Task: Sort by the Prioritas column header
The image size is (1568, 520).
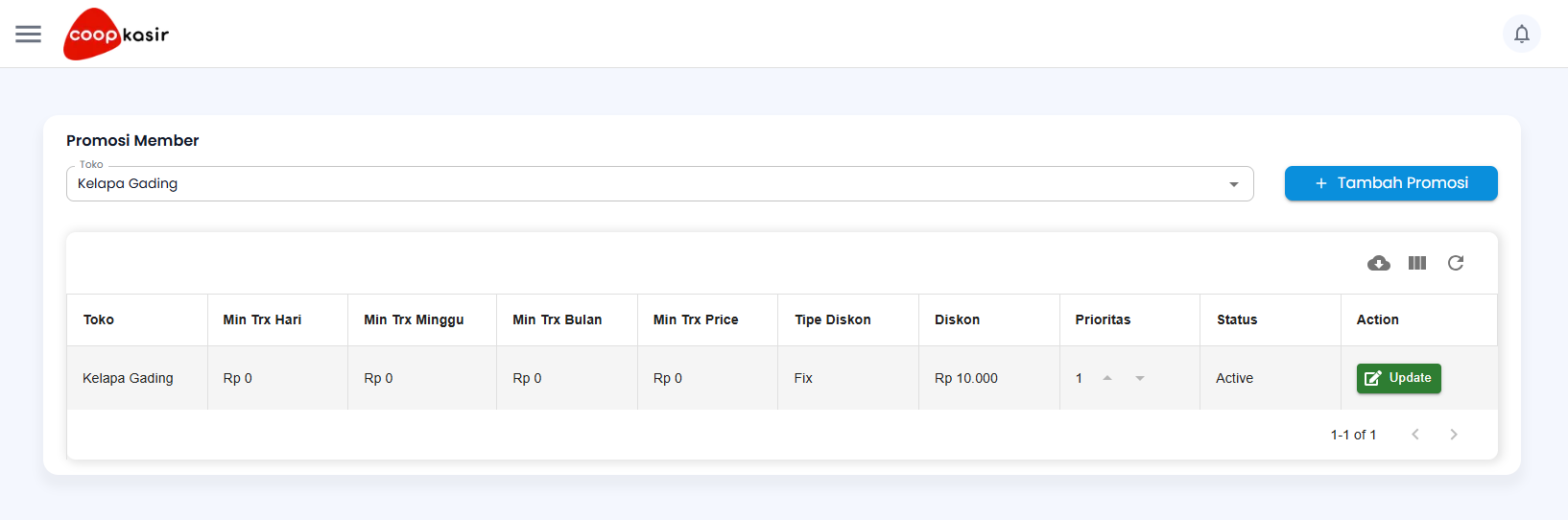Action: [x=1103, y=319]
